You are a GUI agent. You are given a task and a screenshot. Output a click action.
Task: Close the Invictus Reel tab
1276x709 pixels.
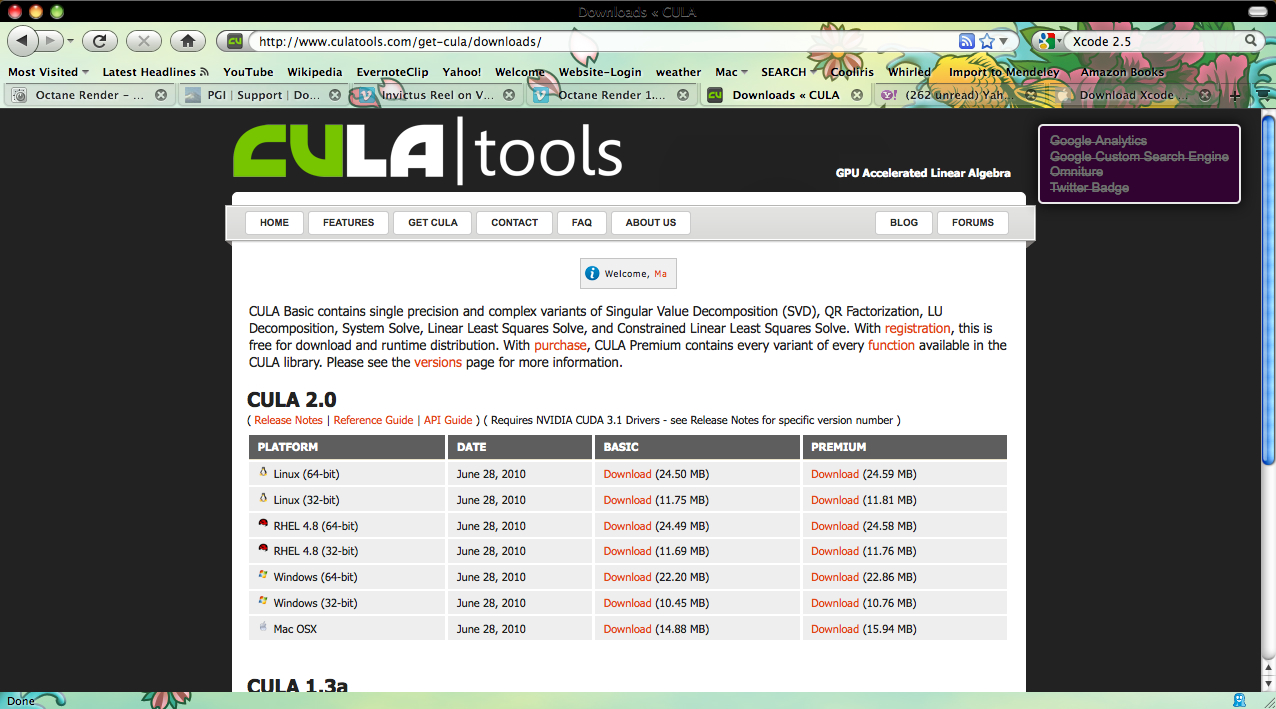click(x=509, y=95)
